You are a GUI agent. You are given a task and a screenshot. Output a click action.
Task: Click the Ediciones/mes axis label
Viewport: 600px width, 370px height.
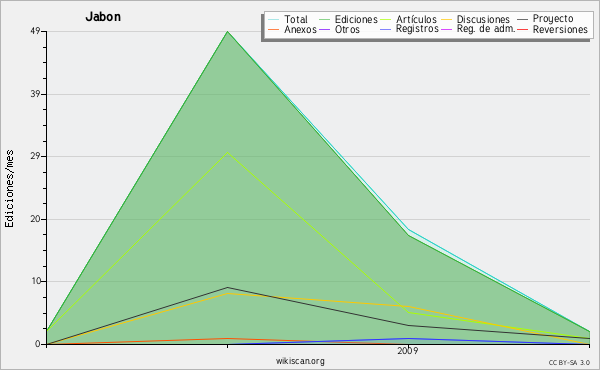9,189
